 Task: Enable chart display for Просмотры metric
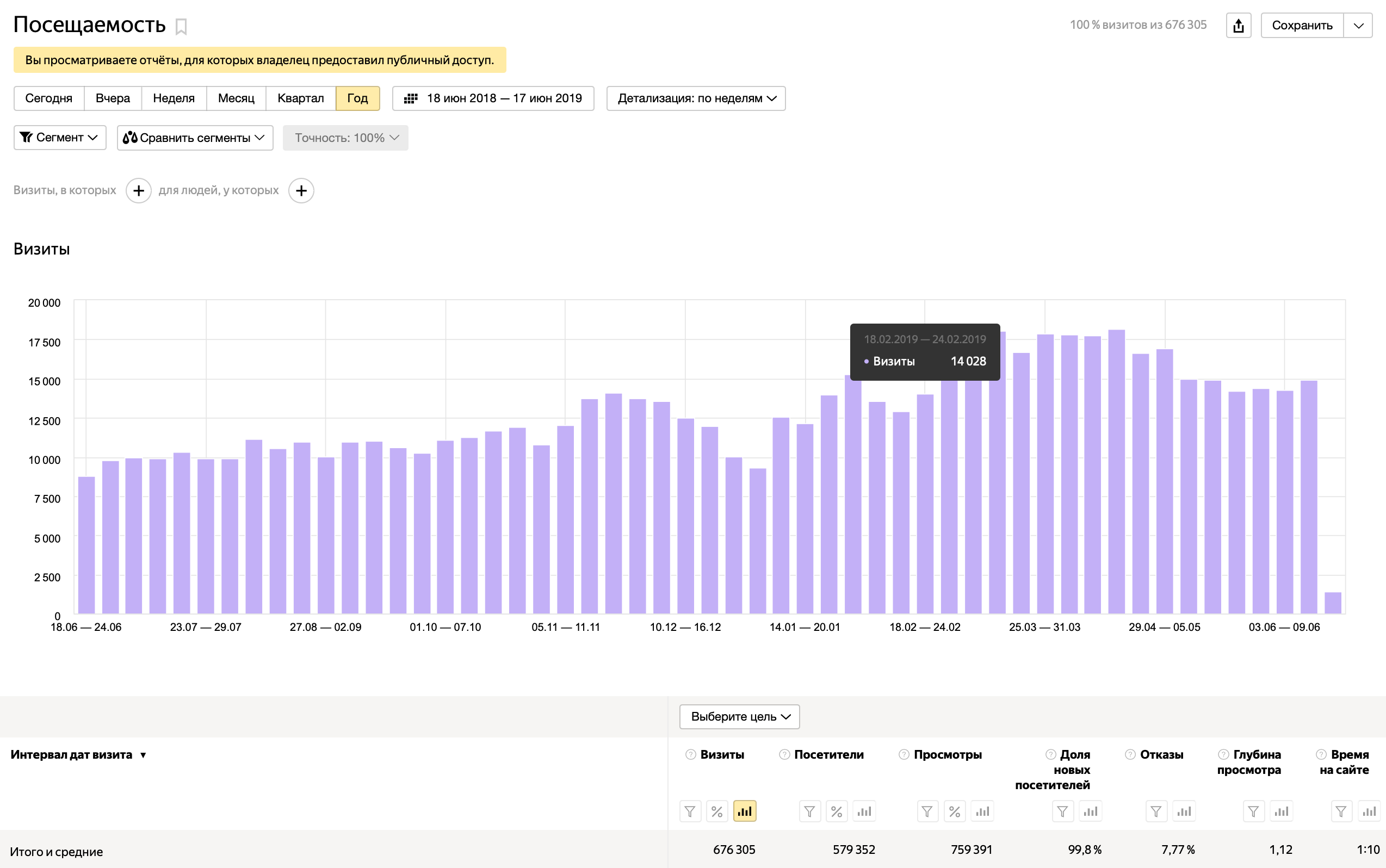pos(982,811)
